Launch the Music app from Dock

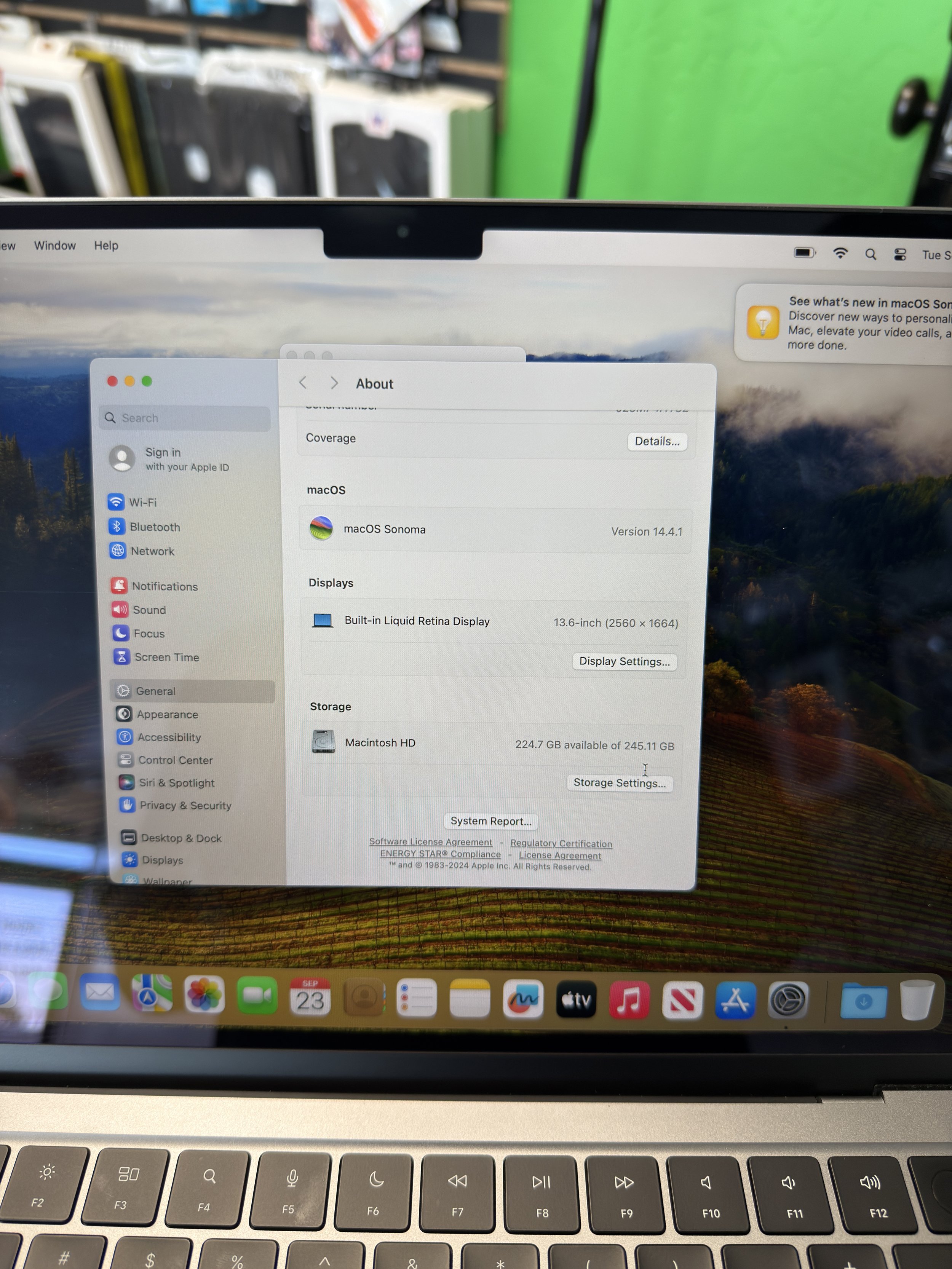point(629,1000)
